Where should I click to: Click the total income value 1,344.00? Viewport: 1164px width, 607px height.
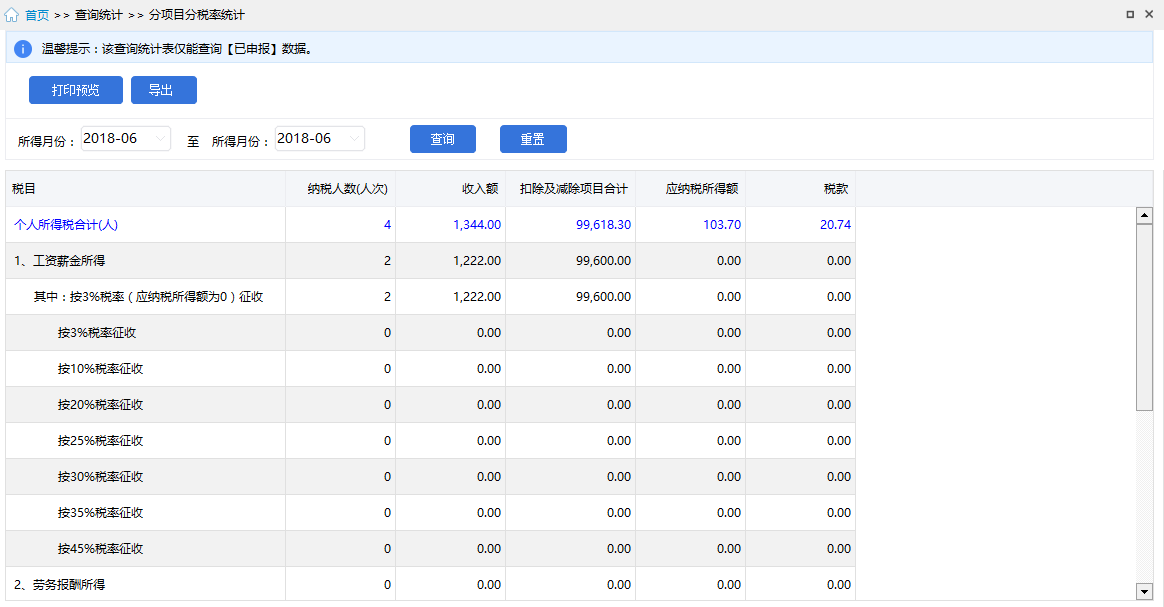click(x=477, y=225)
